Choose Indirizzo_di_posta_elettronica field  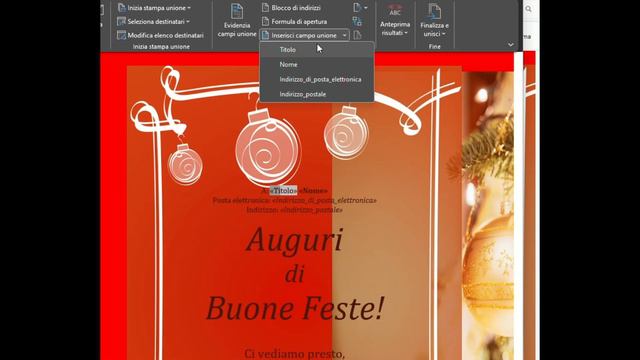(x=317, y=79)
